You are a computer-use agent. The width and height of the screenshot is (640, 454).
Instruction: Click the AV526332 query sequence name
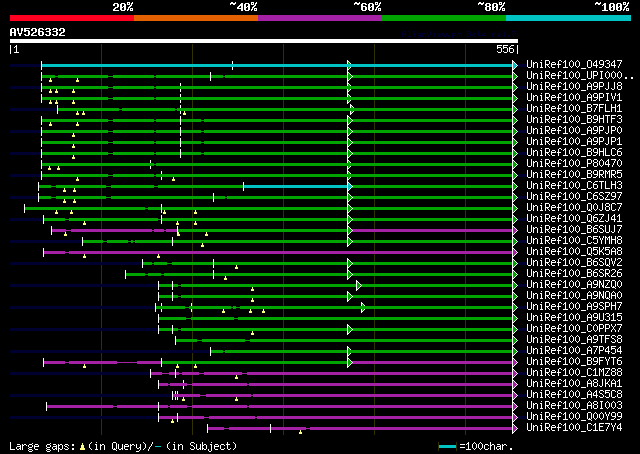pyautogui.click(x=38, y=32)
